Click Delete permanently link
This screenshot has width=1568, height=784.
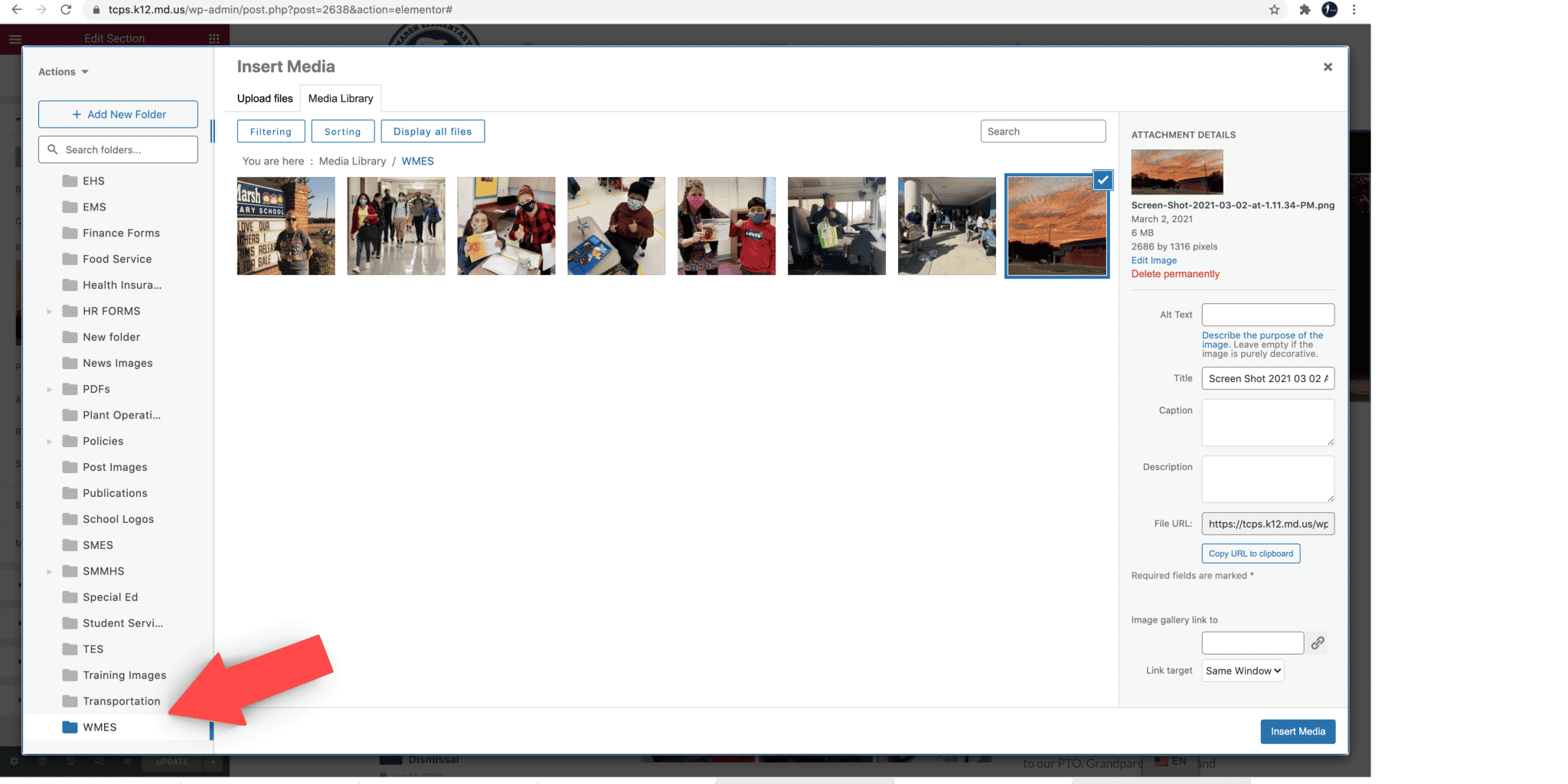[1175, 274]
